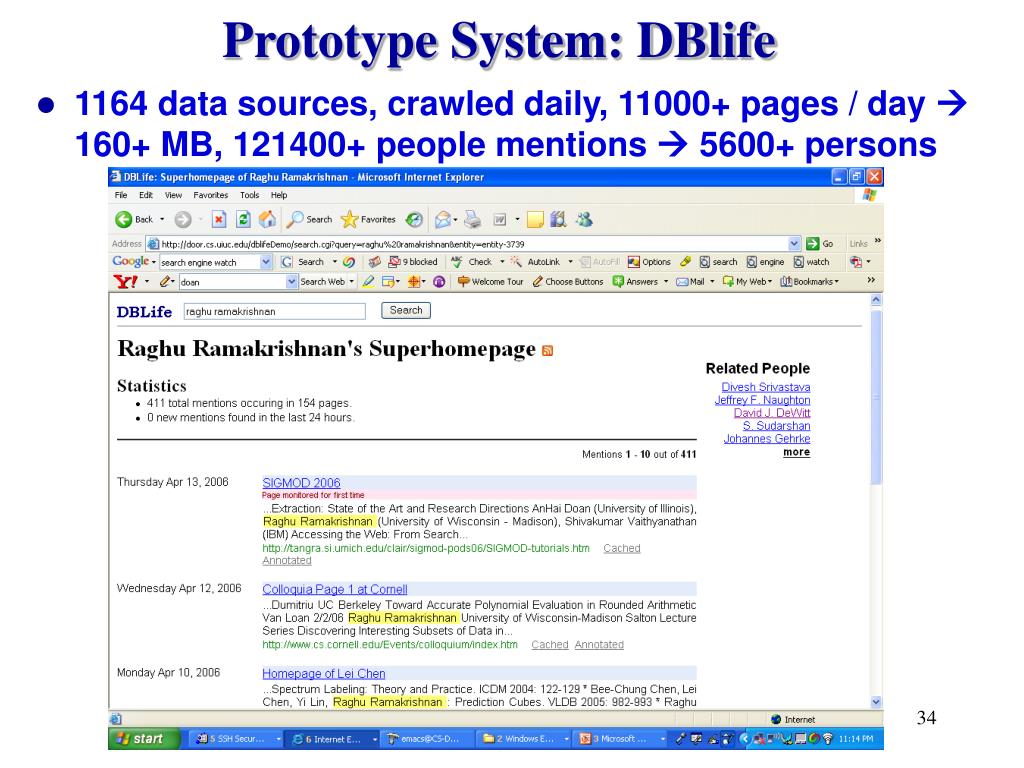
Task: Open Google toolbar Options
Action: [x=648, y=262]
